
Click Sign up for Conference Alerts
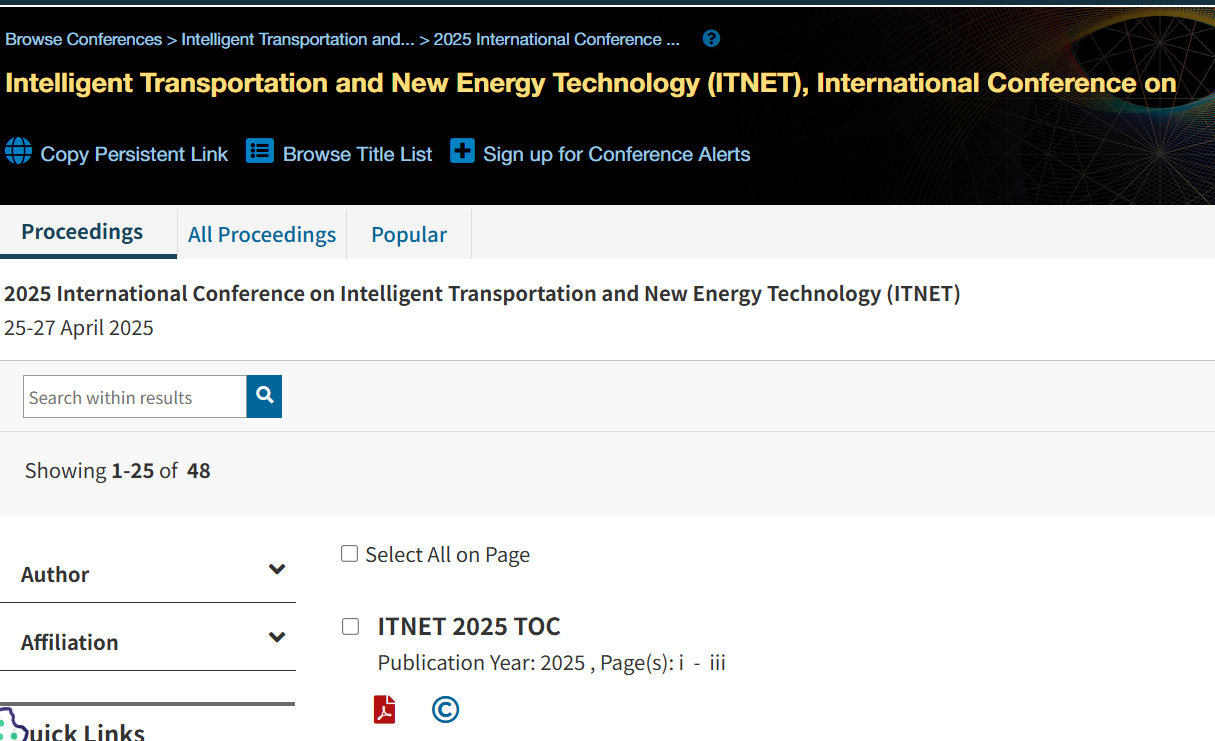click(x=617, y=154)
